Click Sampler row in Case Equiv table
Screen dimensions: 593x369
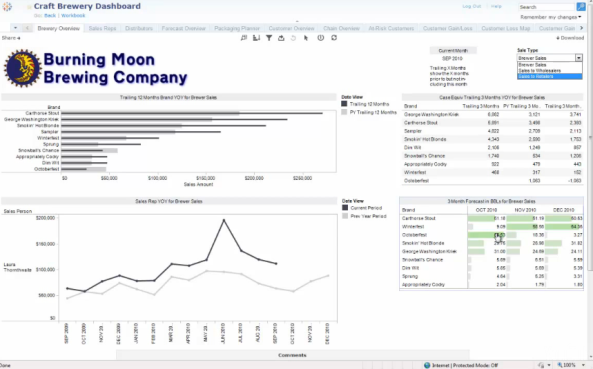pyautogui.click(x=492, y=131)
